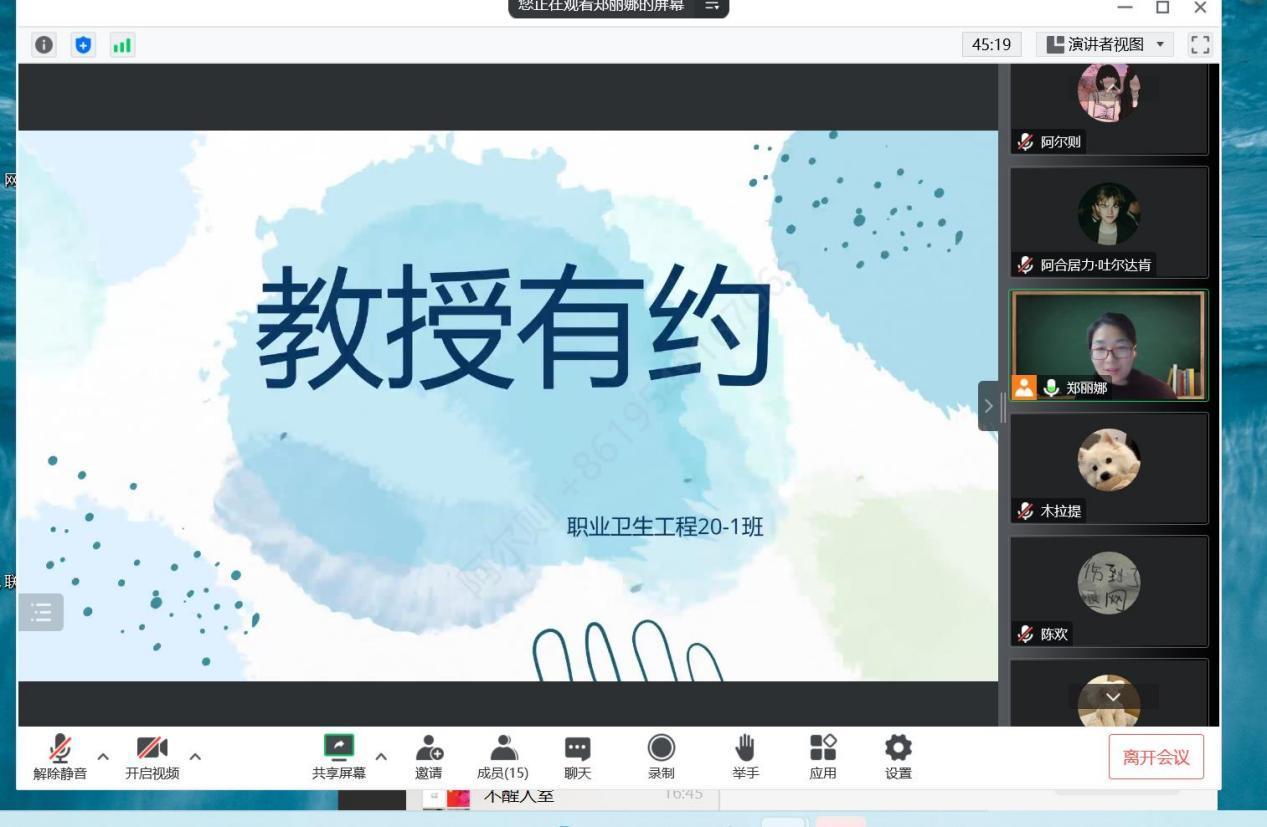The width and height of the screenshot is (1267, 827).
Task: Click 解除静音 to unmute microphone
Action: [60, 756]
